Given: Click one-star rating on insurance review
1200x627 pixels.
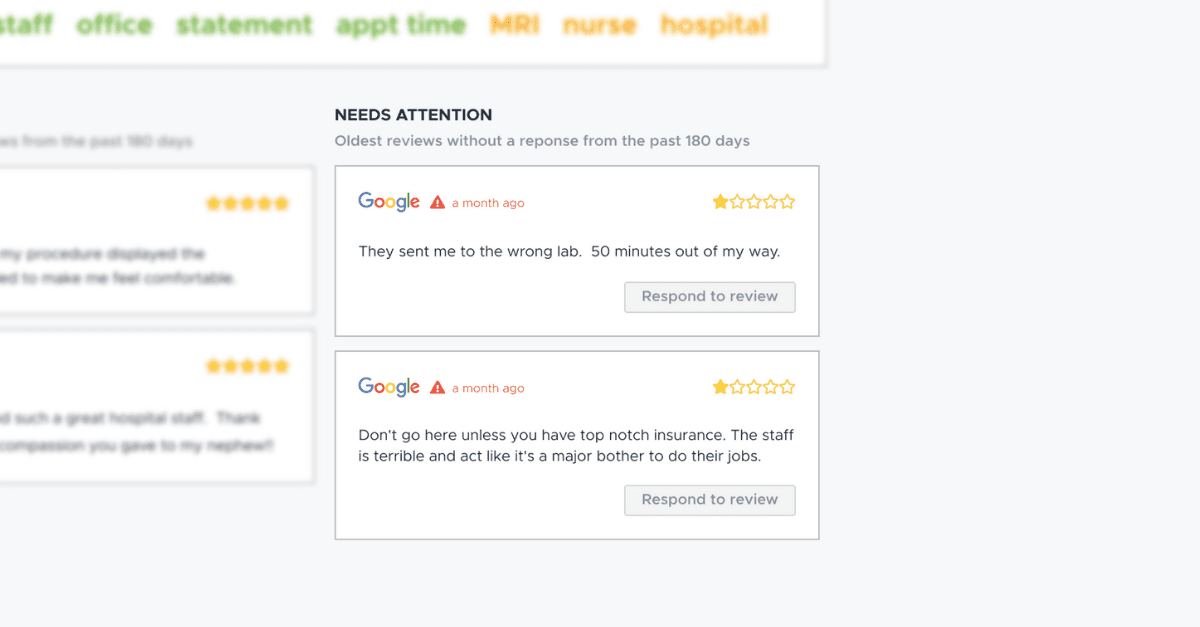Looking at the screenshot, I should point(754,387).
